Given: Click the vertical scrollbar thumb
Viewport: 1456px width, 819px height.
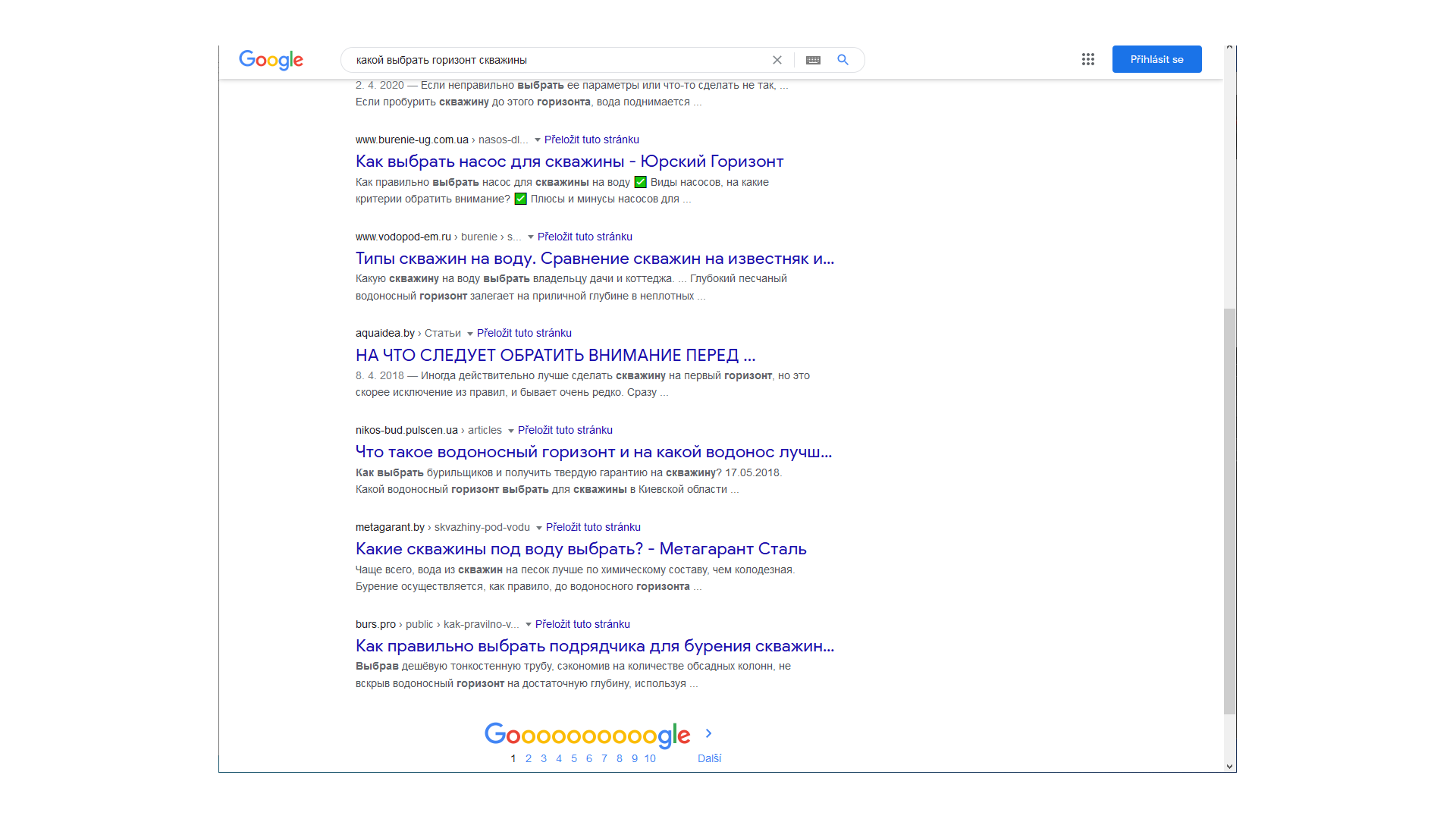Looking at the screenshot, I should 1229,511.
